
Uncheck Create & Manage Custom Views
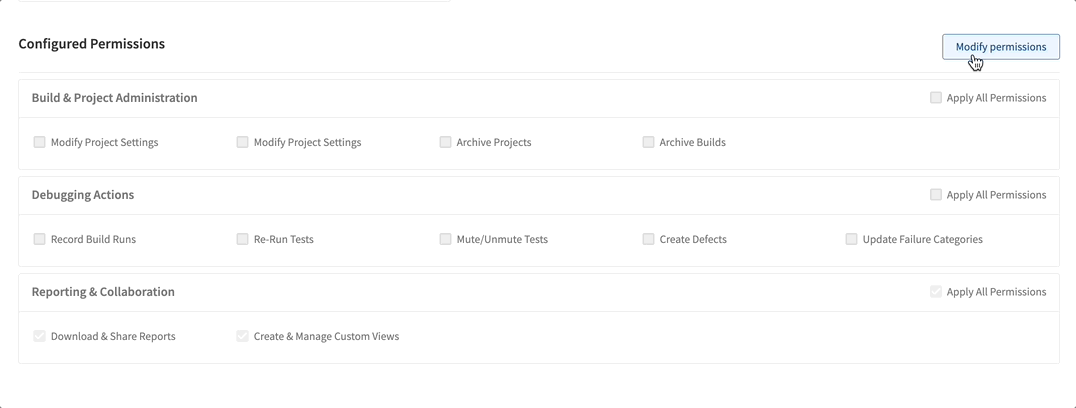(243, 336)
